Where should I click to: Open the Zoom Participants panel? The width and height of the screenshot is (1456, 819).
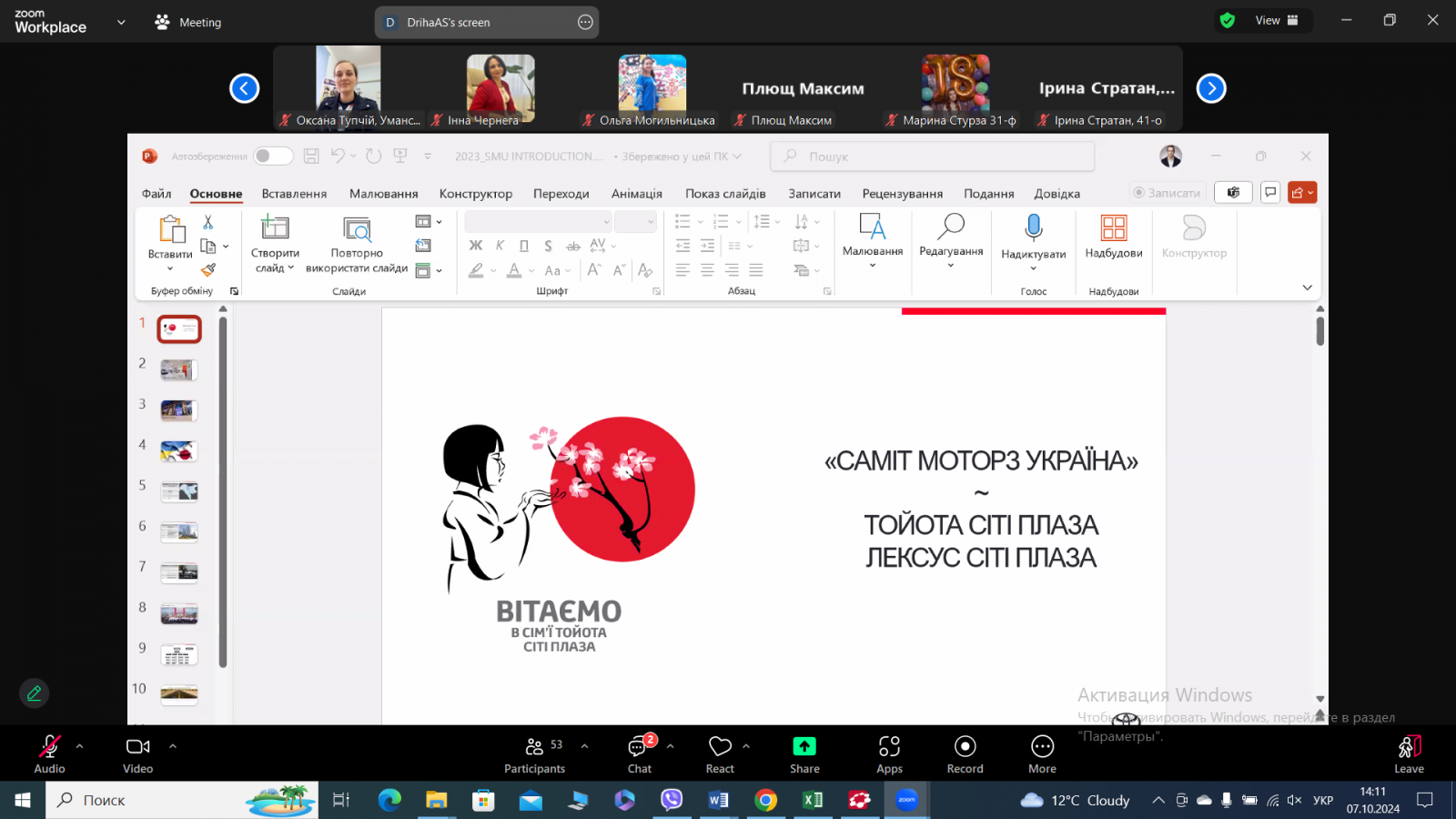[x=534, y=754]
